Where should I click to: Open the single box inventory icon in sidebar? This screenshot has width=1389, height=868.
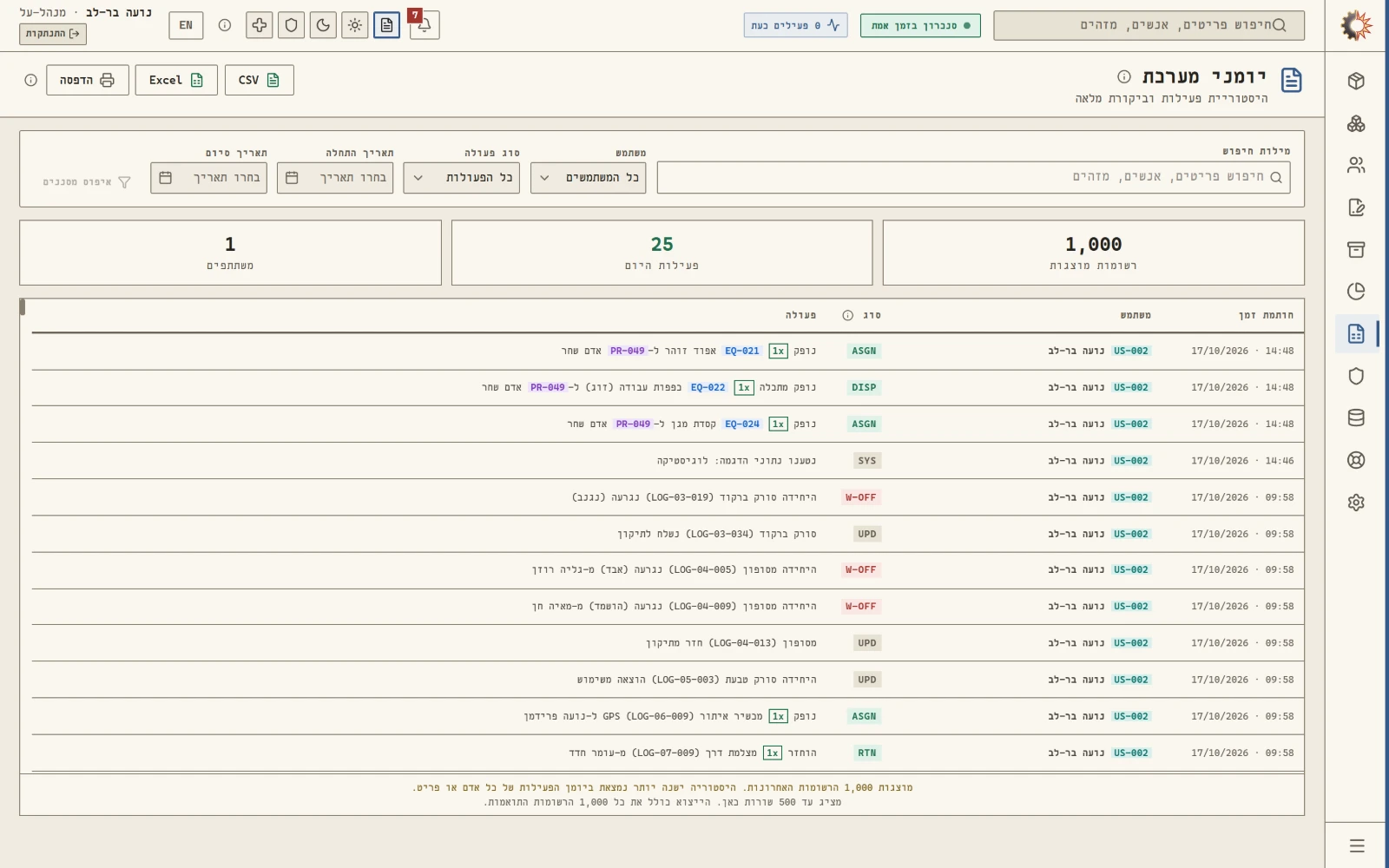coord(1356,81)
